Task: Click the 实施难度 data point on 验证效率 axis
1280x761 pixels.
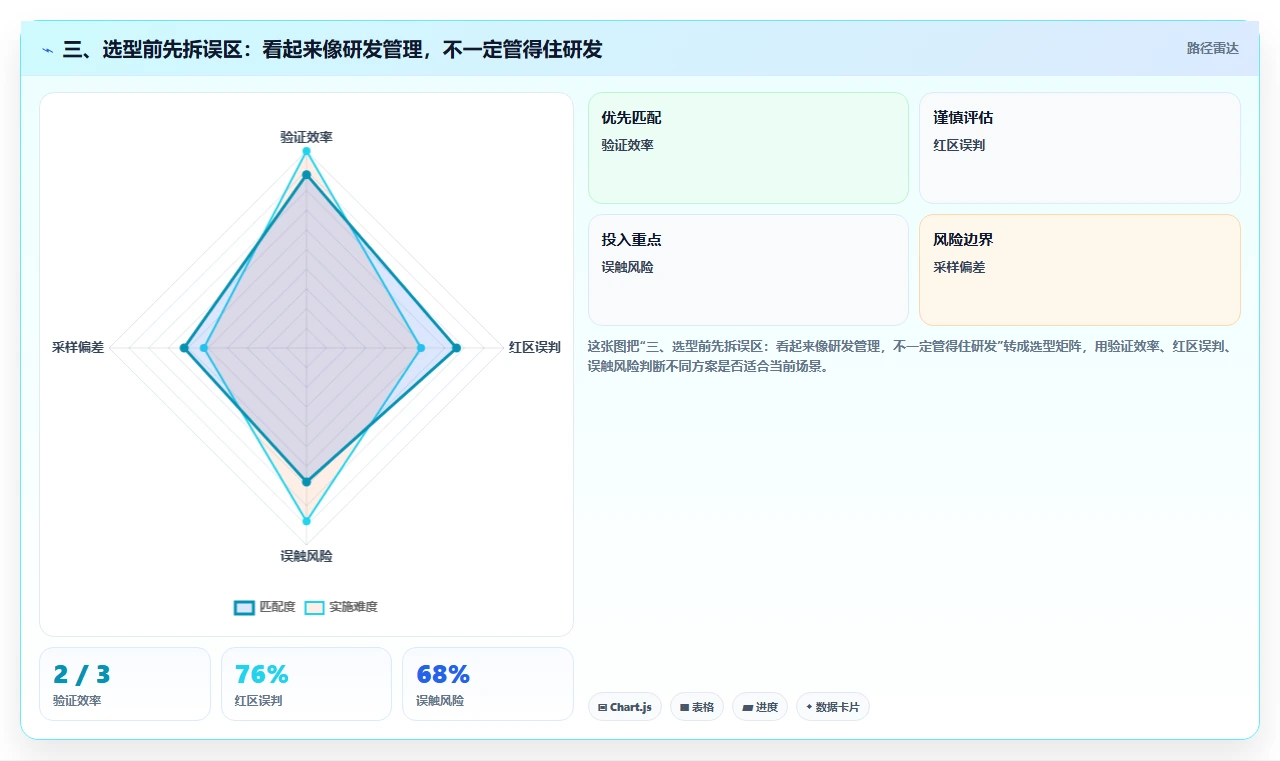Action: (x=306, y=151)
